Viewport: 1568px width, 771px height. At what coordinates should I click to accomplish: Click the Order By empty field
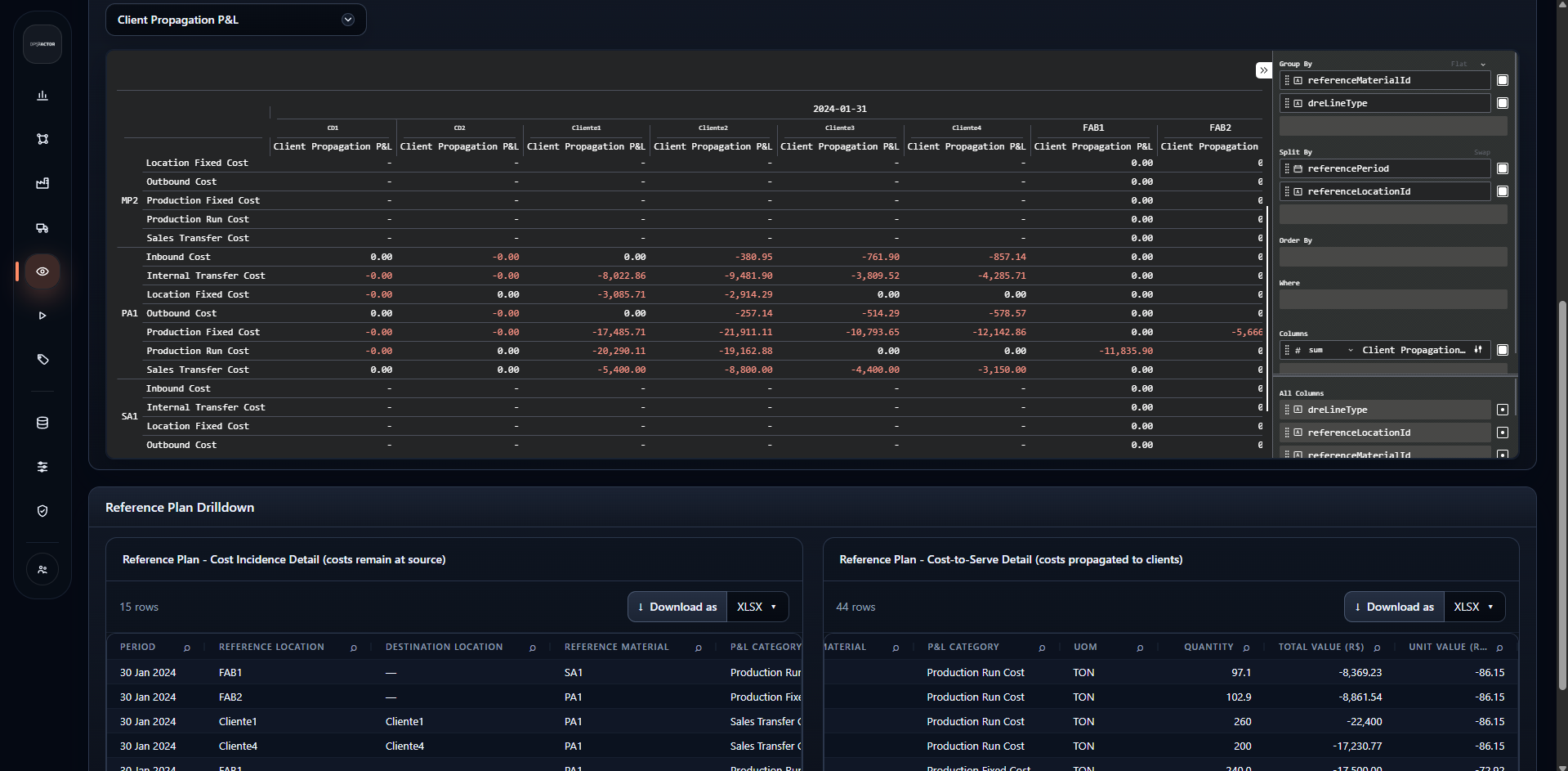click(x=1393, y=257)
